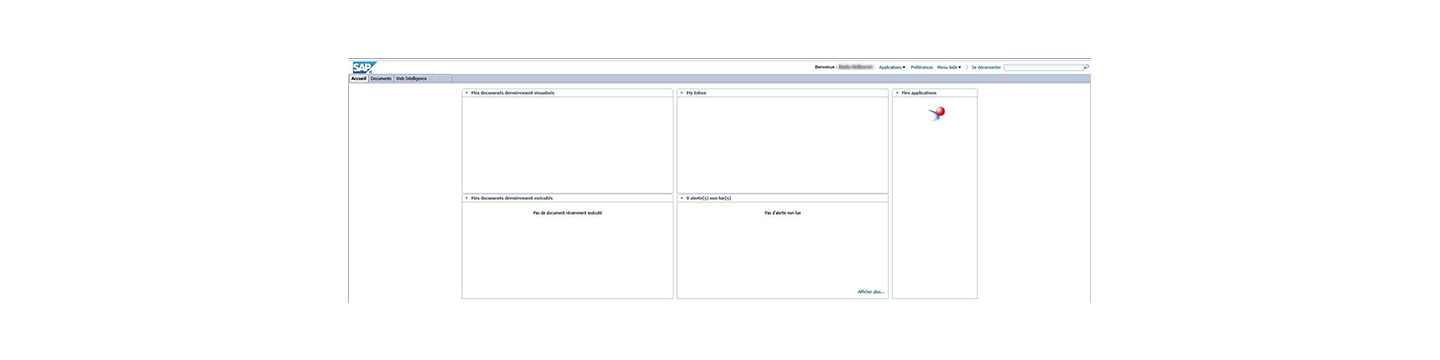Click in the search text field
Screen dimensions: 1440x360
point(1043,67)
